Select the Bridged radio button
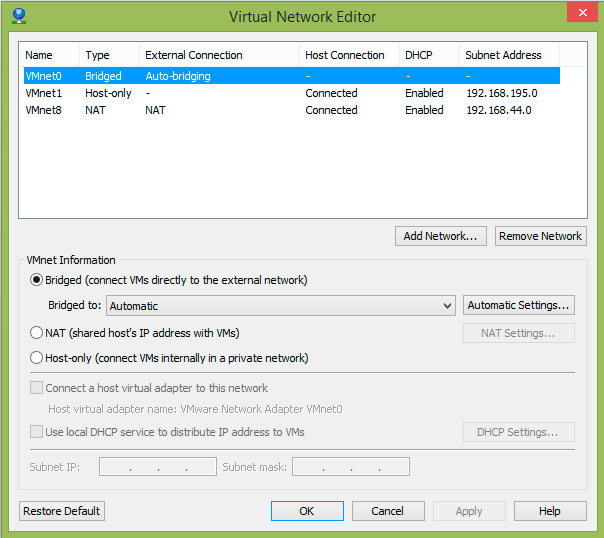This screenshot has height=538, width=604. pyautogui.click(x=37, y=280)
